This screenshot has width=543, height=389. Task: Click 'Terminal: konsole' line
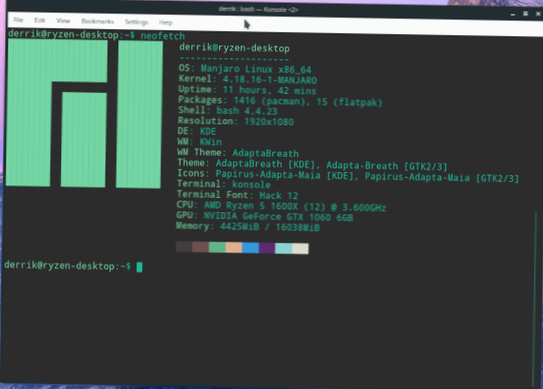pyautogui.click(x=224, y=184)
